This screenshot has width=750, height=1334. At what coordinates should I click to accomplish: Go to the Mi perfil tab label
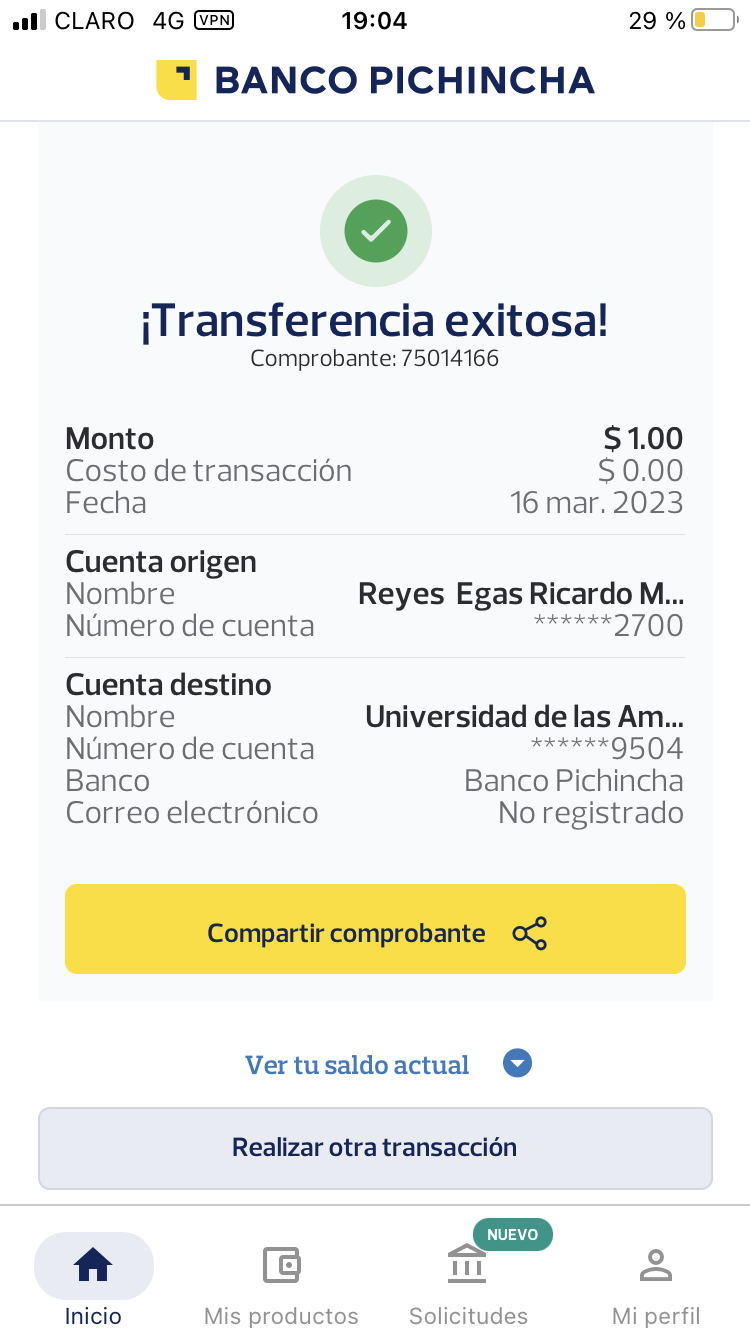click(x=656, y=1315)
